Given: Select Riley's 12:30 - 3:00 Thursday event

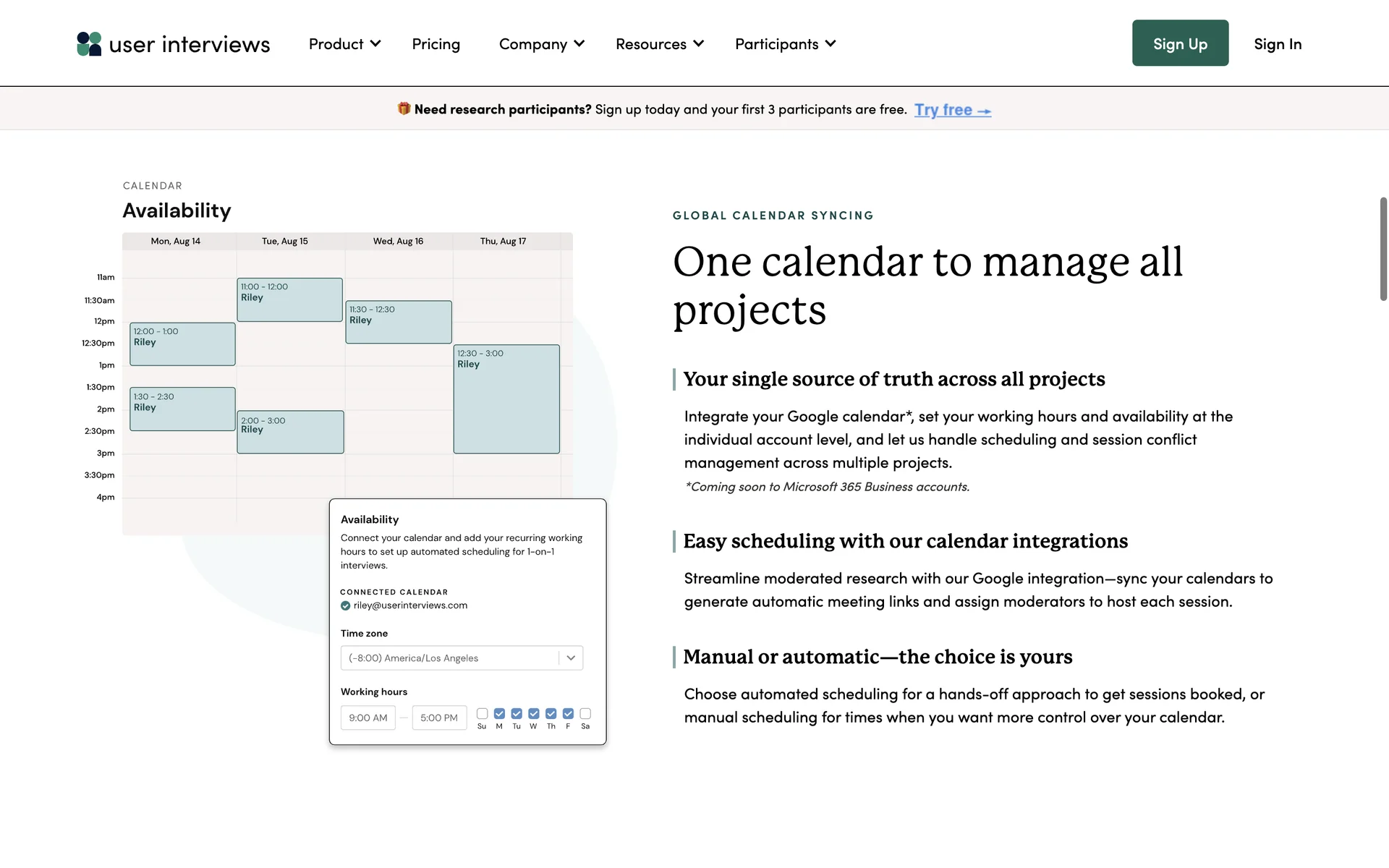Looking at the screenshot, I should [x=506, y=399].
